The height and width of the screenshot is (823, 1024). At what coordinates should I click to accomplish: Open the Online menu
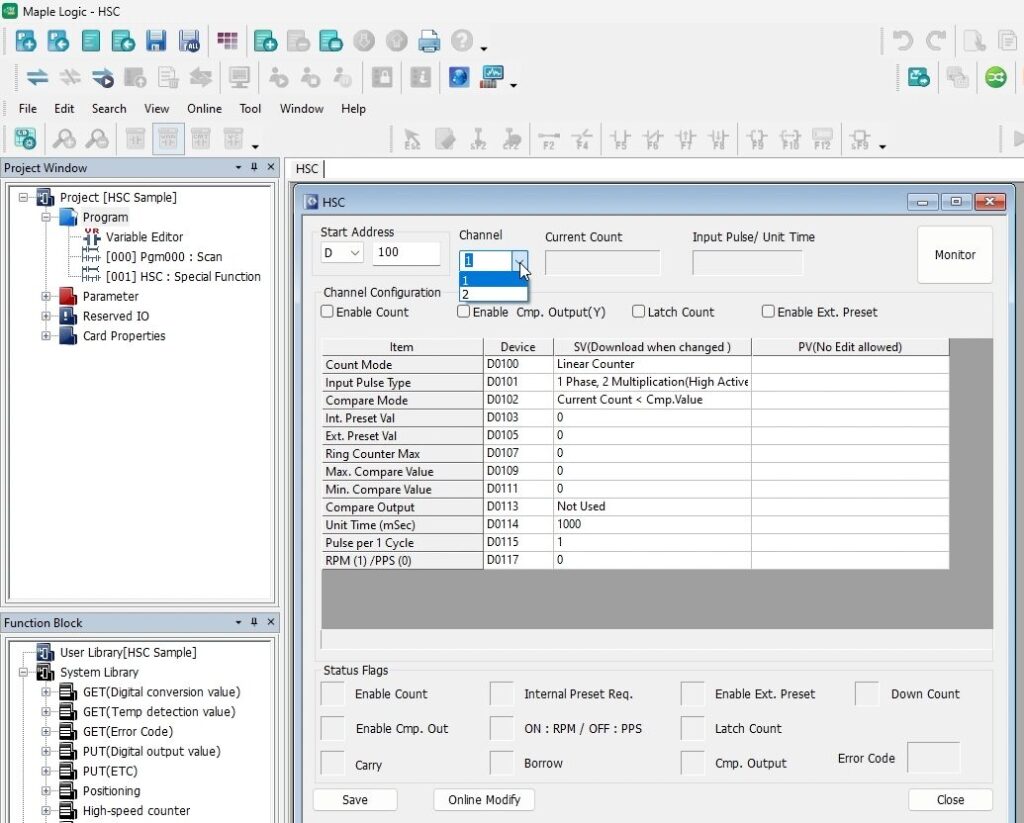[x=204, y=108]
